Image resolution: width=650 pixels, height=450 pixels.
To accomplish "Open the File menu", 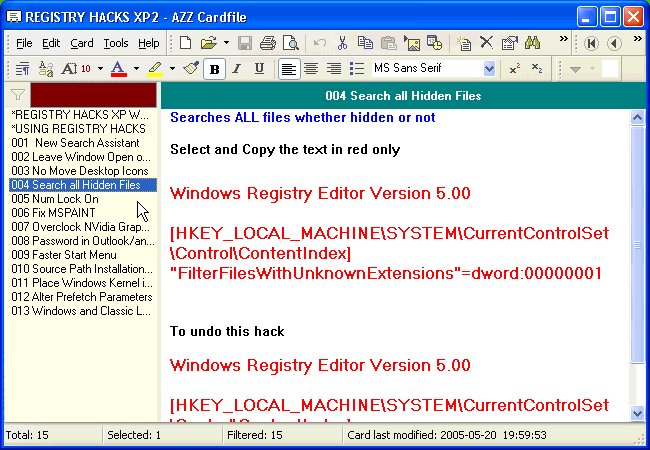I will pos(24,43).
